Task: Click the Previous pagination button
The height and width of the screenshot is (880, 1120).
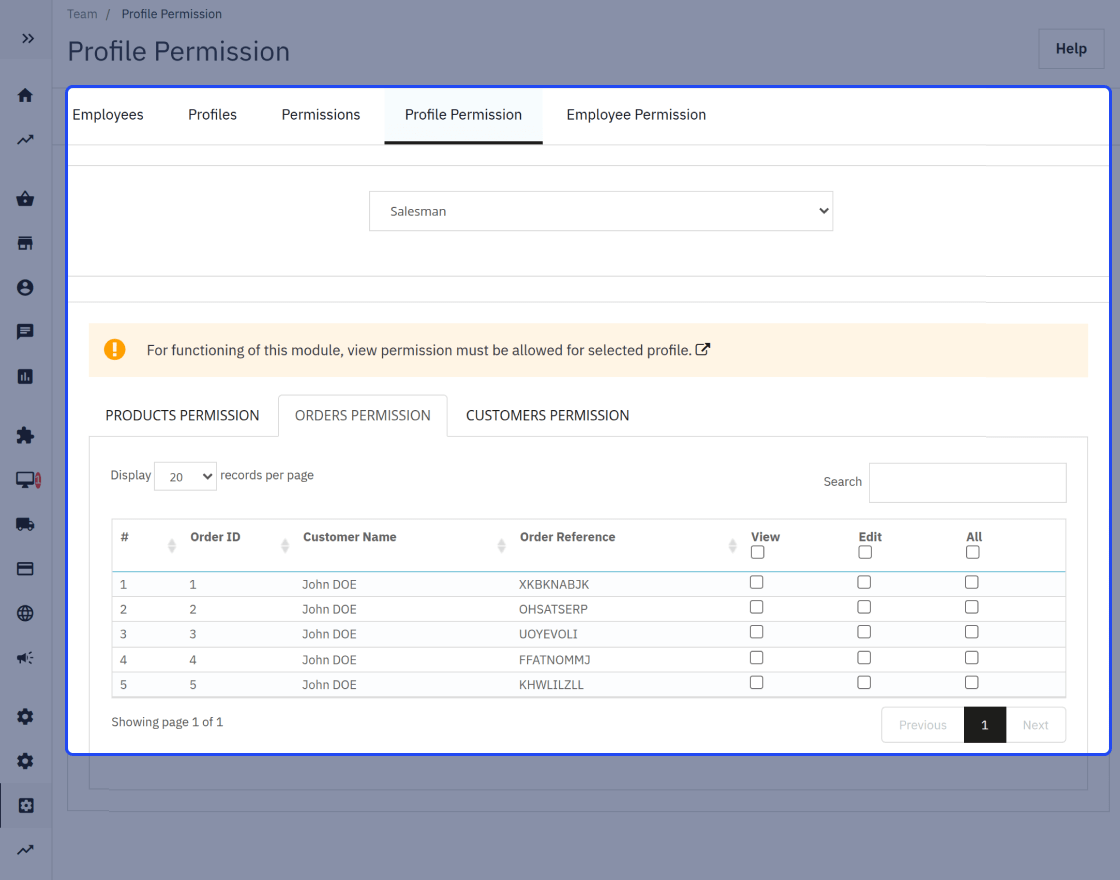Action: [922, 725]
